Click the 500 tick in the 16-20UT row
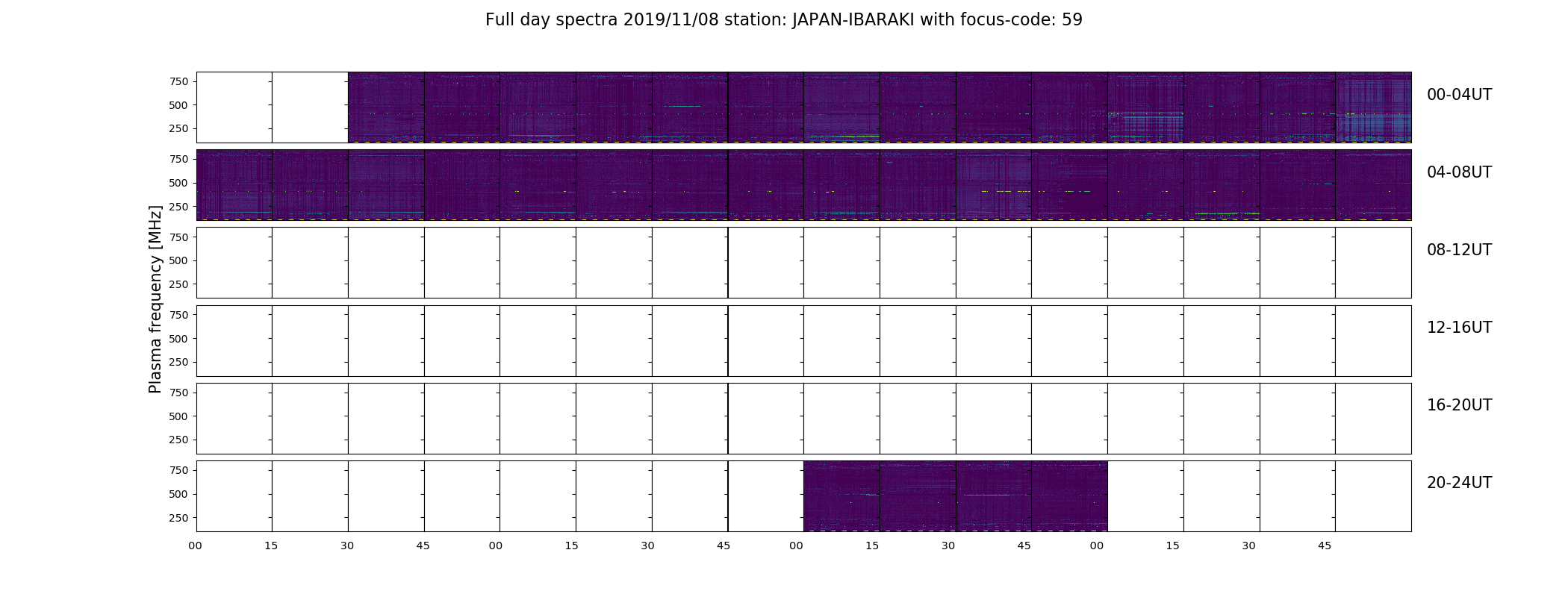 click(178, 416)
